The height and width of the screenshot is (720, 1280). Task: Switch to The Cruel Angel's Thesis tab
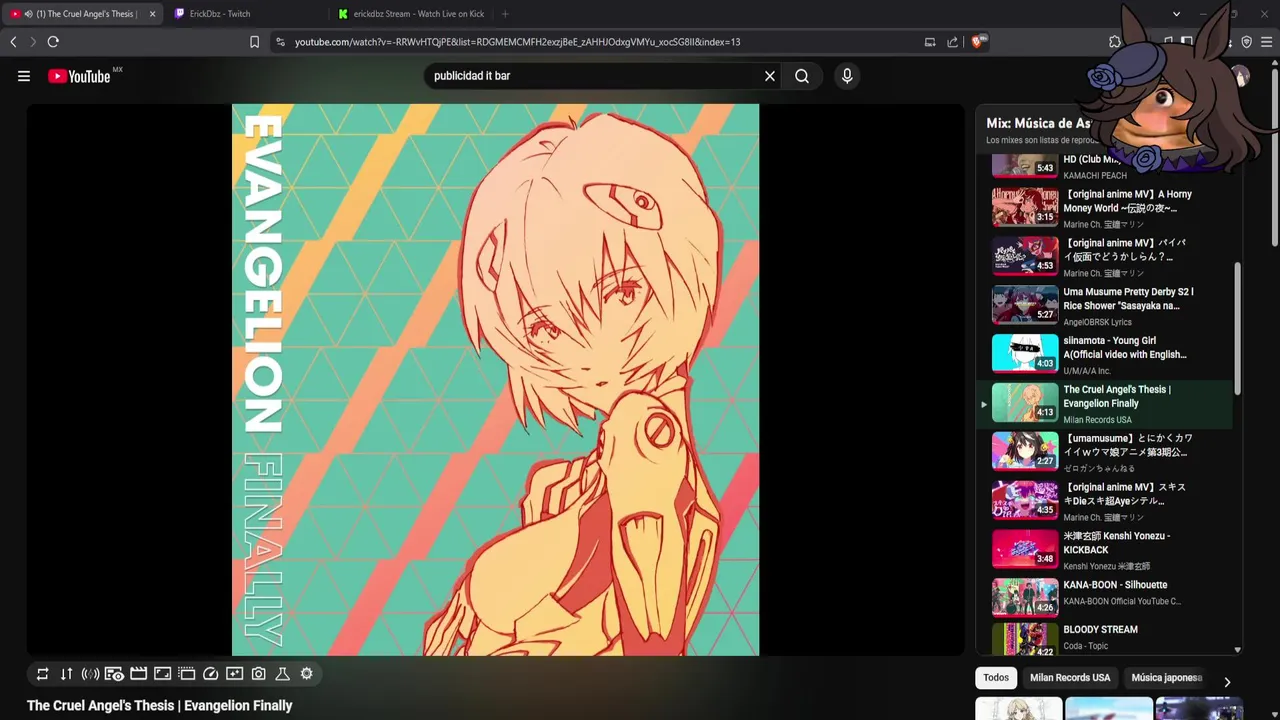82,14
